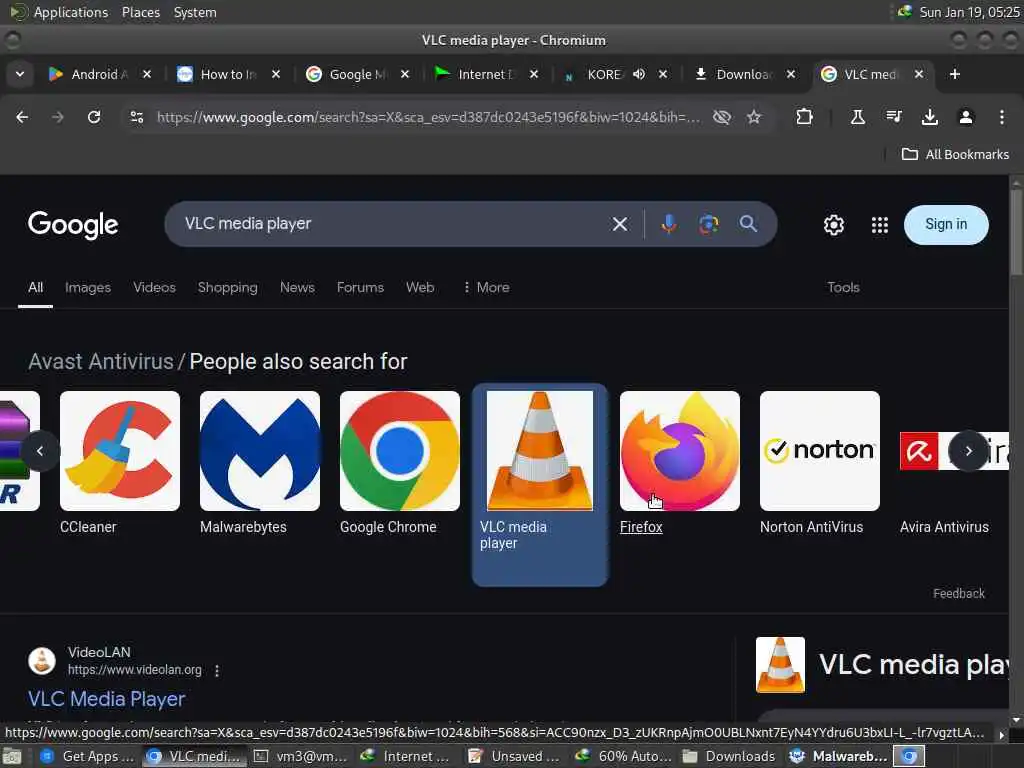Select the Malwarebytes thumbnail
The width and height of the screenshot is (1024, 768).
pos(260,451)
